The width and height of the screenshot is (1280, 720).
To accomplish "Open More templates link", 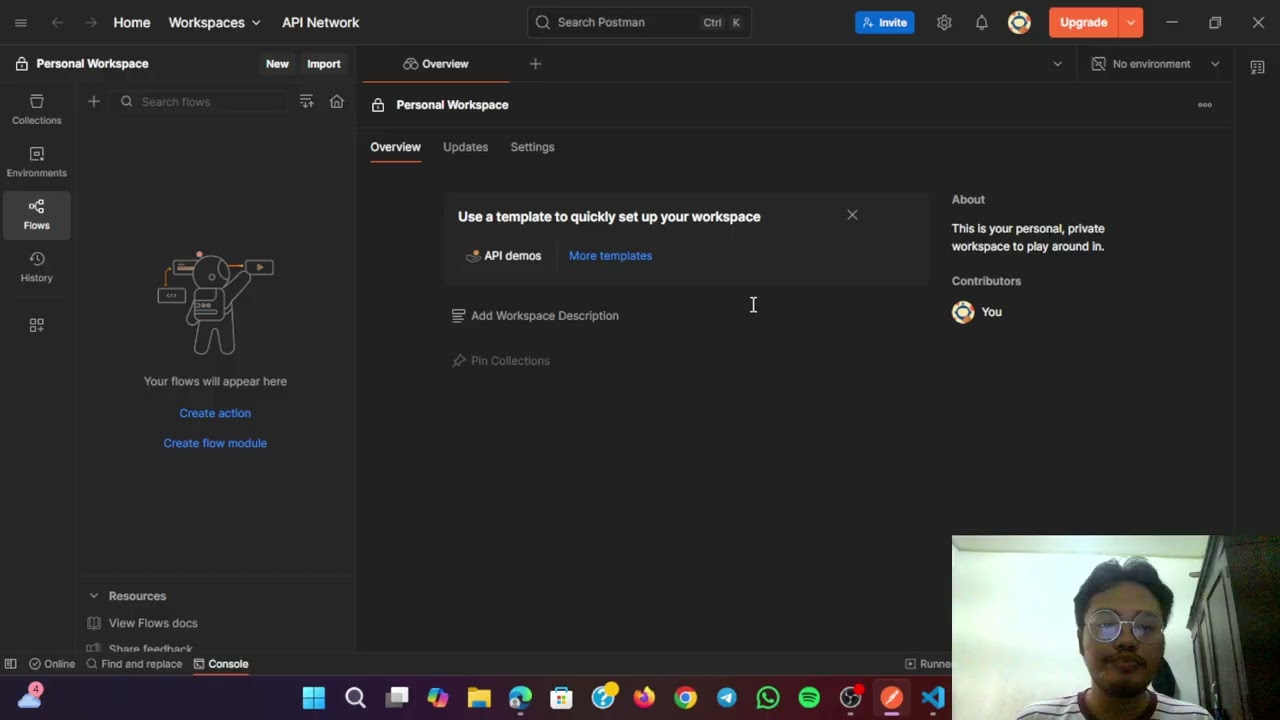I will [610, 256].
